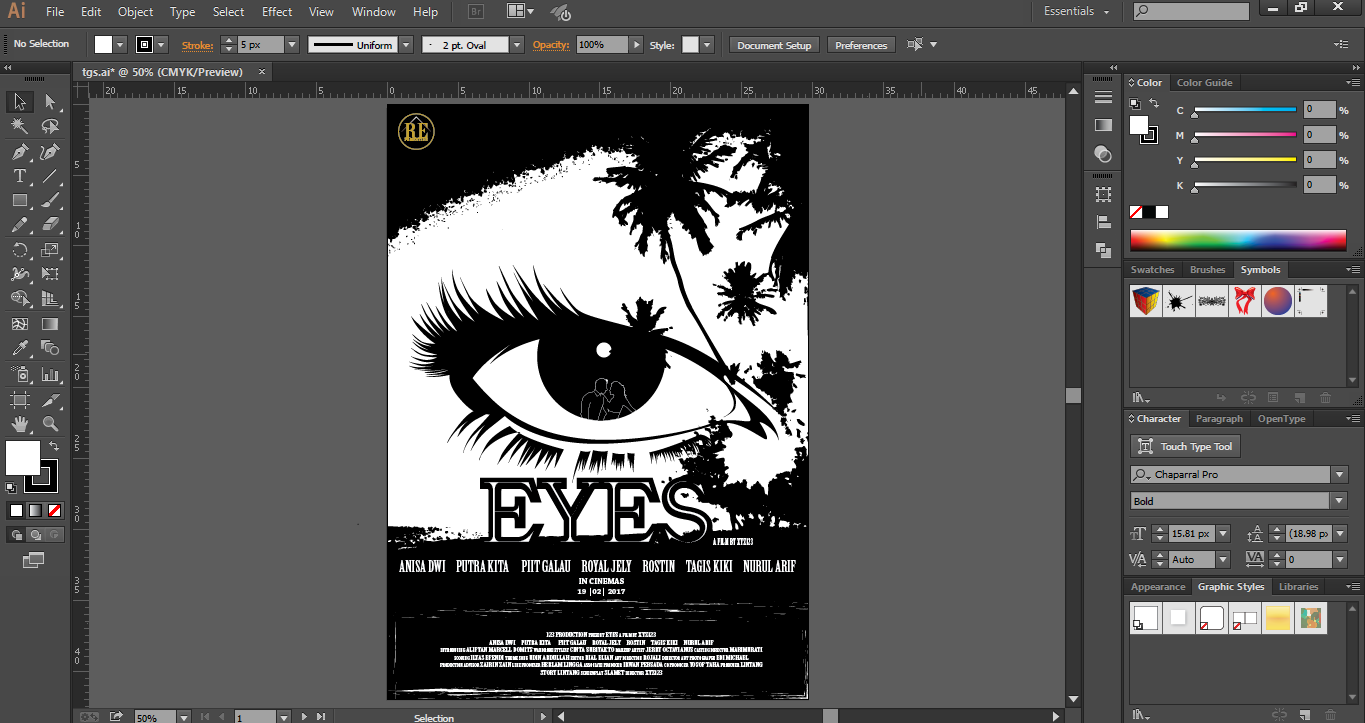Choose the Magic Wand tool
Viewport: 1365px width, 723px height.
pos(19,126)
